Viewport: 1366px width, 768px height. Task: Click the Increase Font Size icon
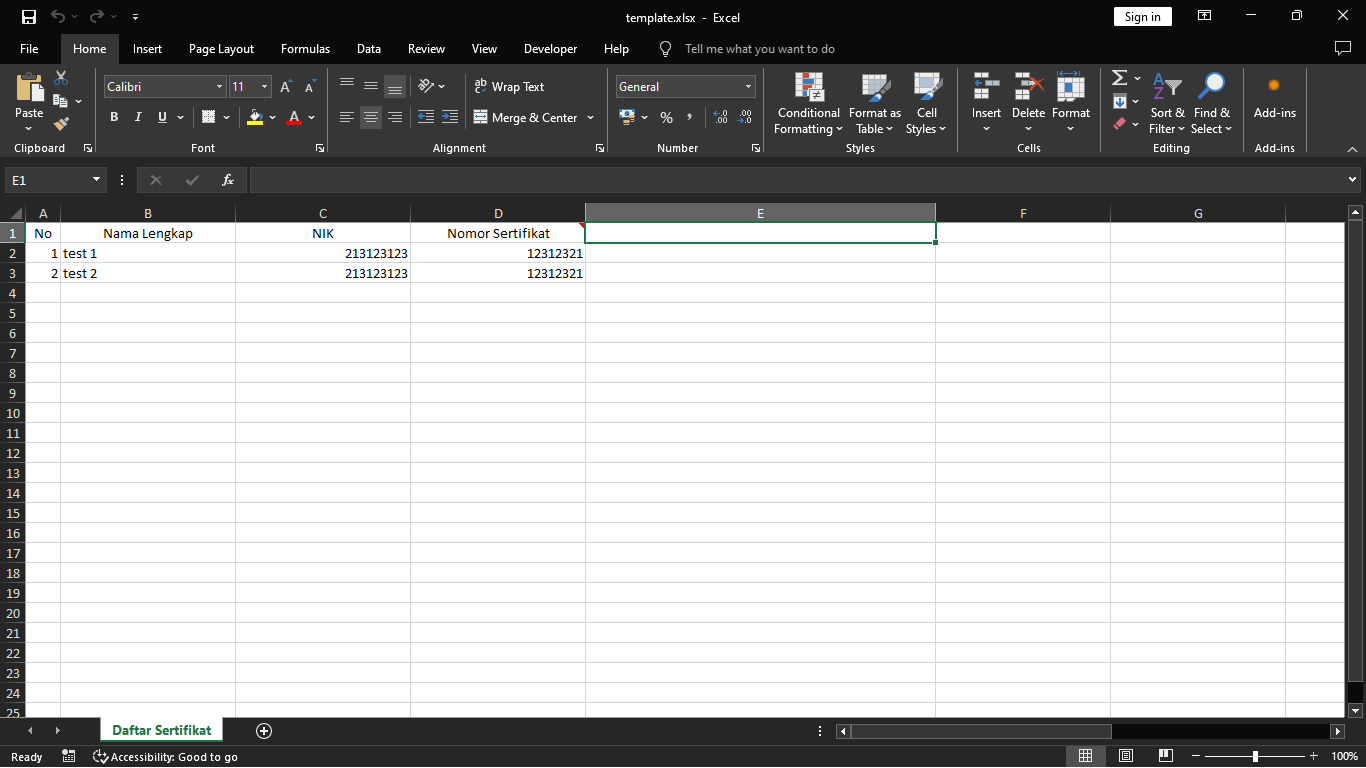(286, 87)
